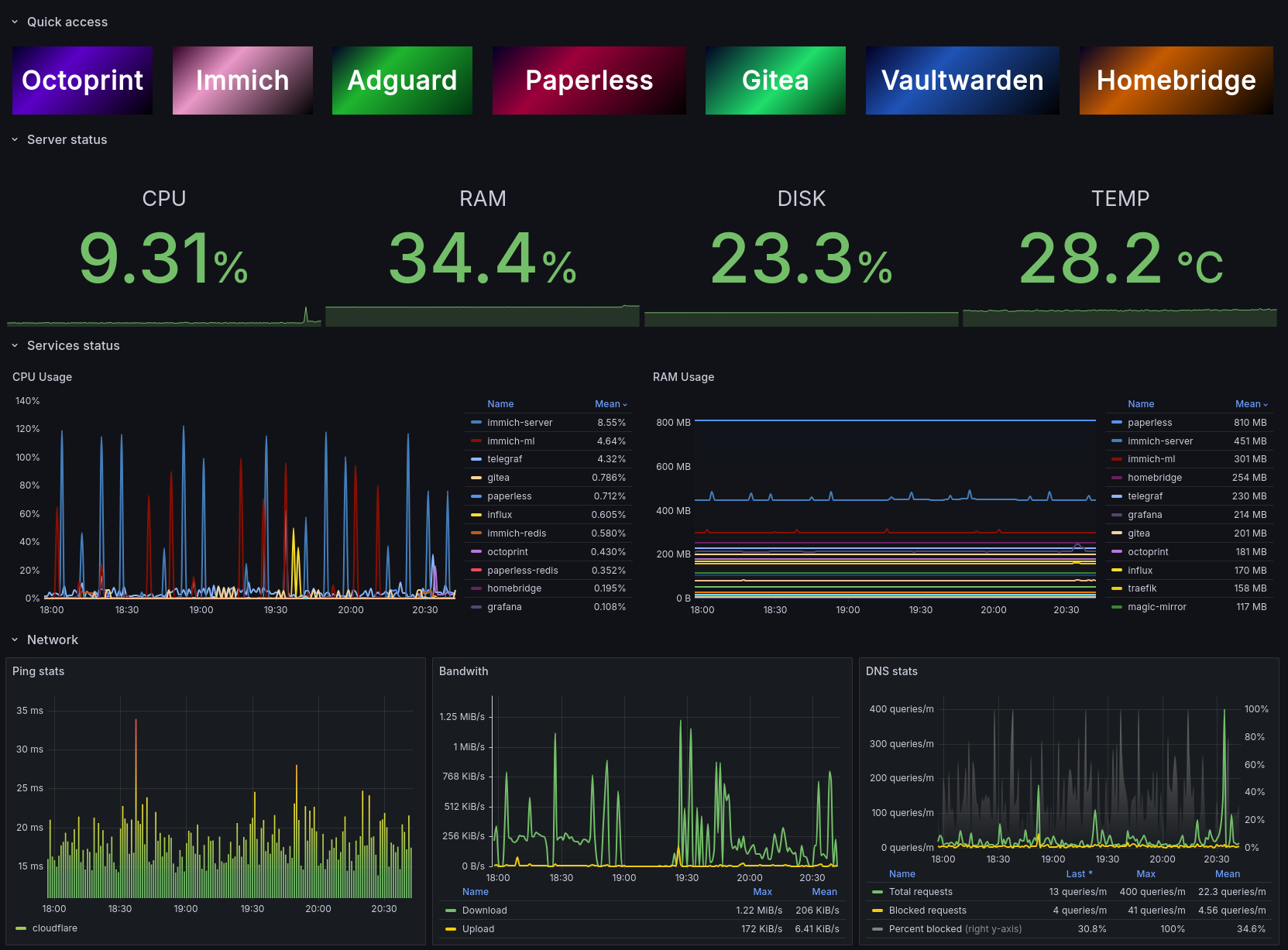Viewport: 1288px width, 950px height.
Task: Click telegraf color swatch in RAM legend
Action: pos(1117,496)
